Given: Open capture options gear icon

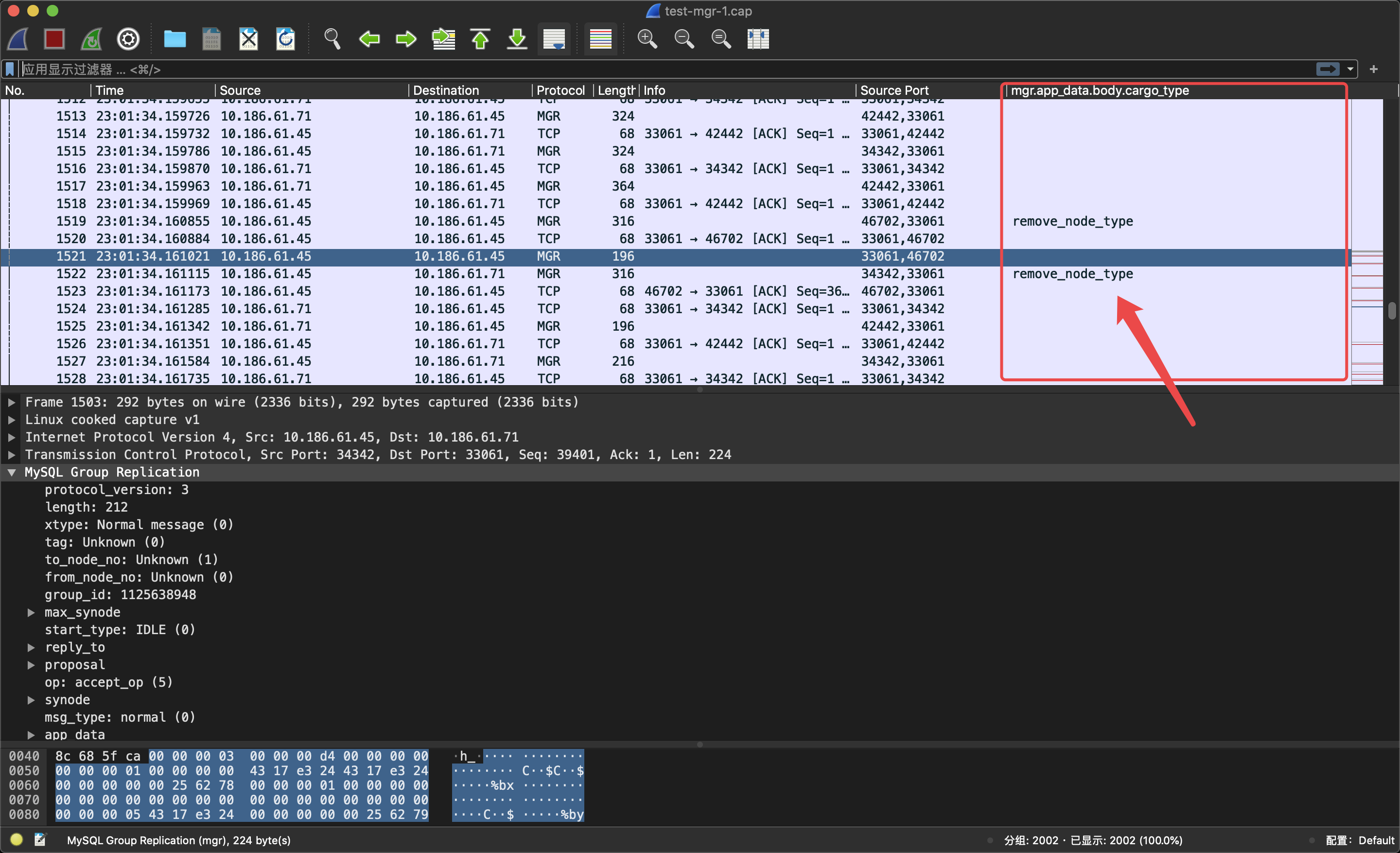Looking at the screenshot, I should [x=128, y=38].
